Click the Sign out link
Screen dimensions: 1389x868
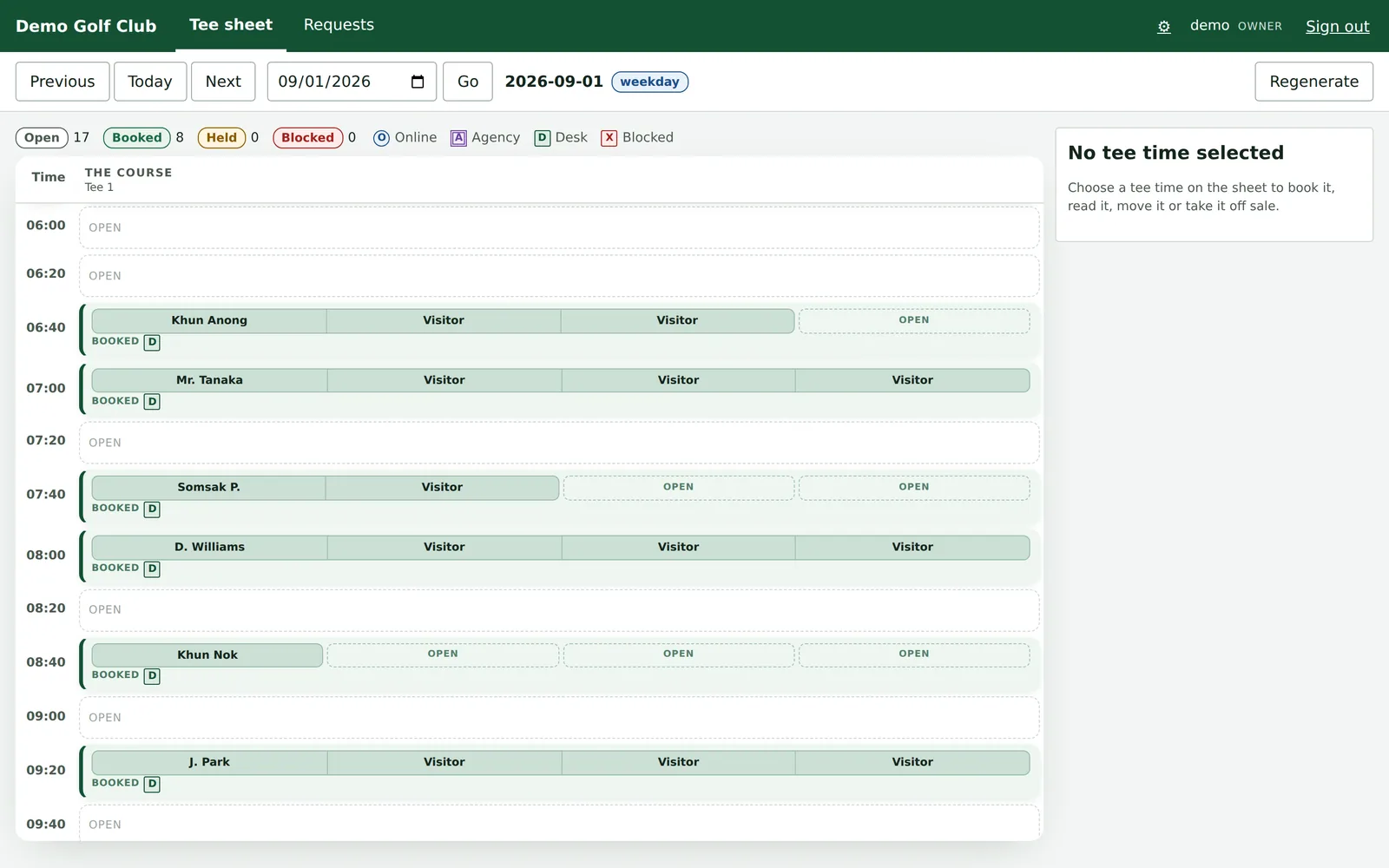(1337, 26)
